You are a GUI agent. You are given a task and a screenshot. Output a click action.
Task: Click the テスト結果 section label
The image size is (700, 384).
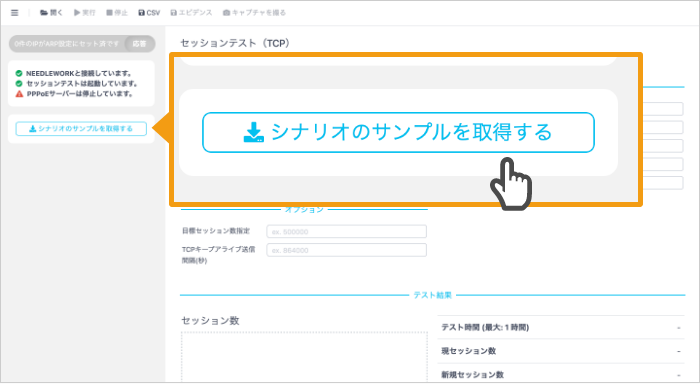click(x=432, y=295)
